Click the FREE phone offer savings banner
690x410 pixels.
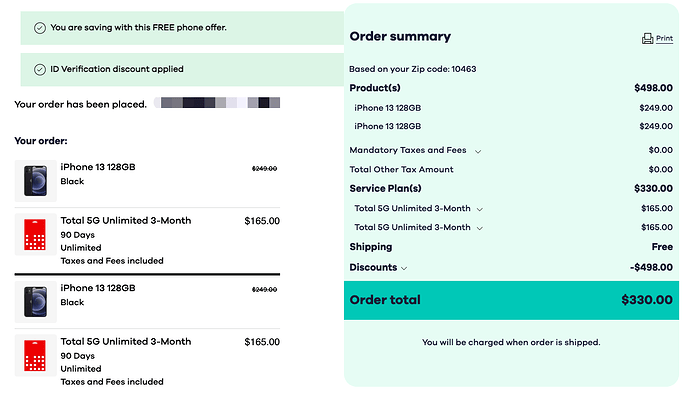click(180, 28)
